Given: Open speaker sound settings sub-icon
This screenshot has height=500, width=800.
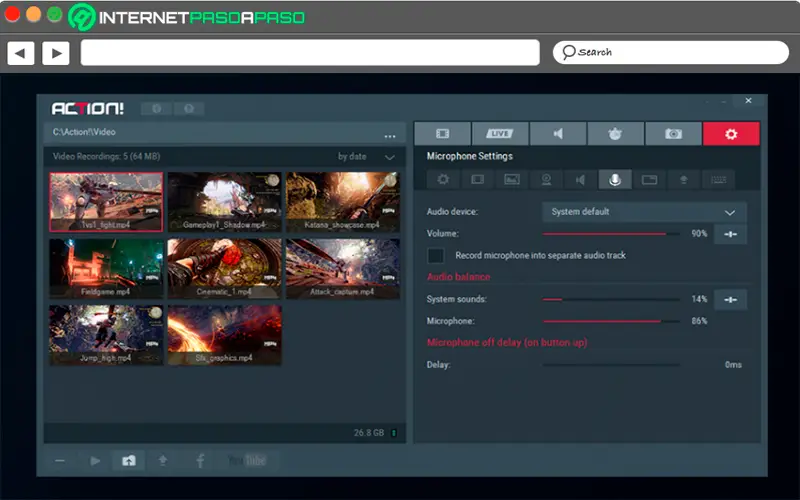Looking at the screenshot, I should (581, 180).
